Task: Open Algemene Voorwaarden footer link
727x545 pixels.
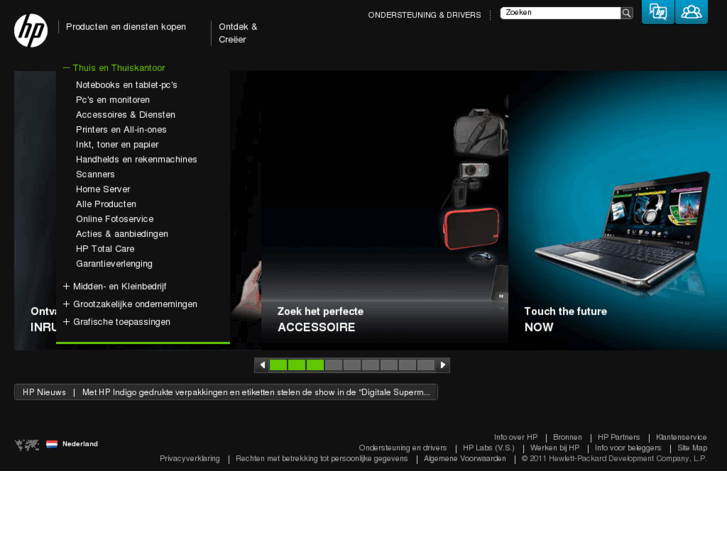Action: 465,458
